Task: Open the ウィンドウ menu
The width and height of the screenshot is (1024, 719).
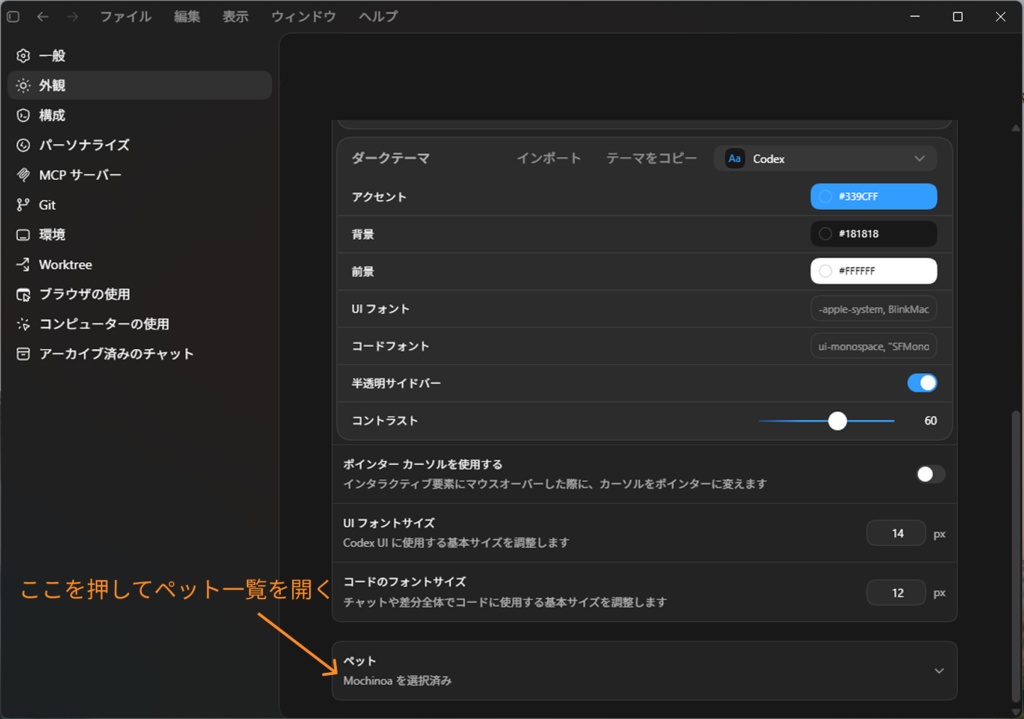Action: point(304,16)
